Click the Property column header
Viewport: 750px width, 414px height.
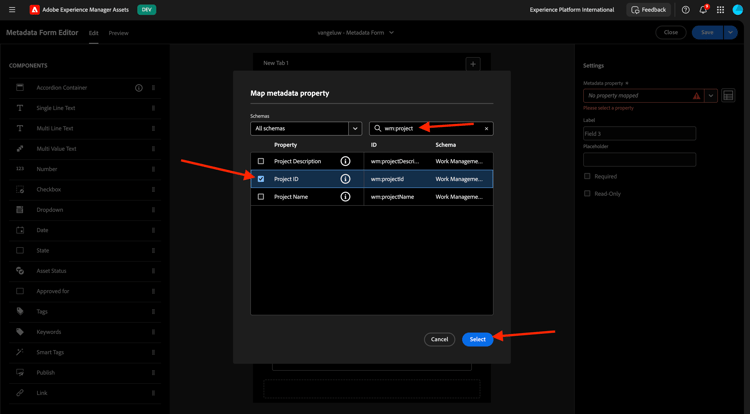(x=286, y=145)
